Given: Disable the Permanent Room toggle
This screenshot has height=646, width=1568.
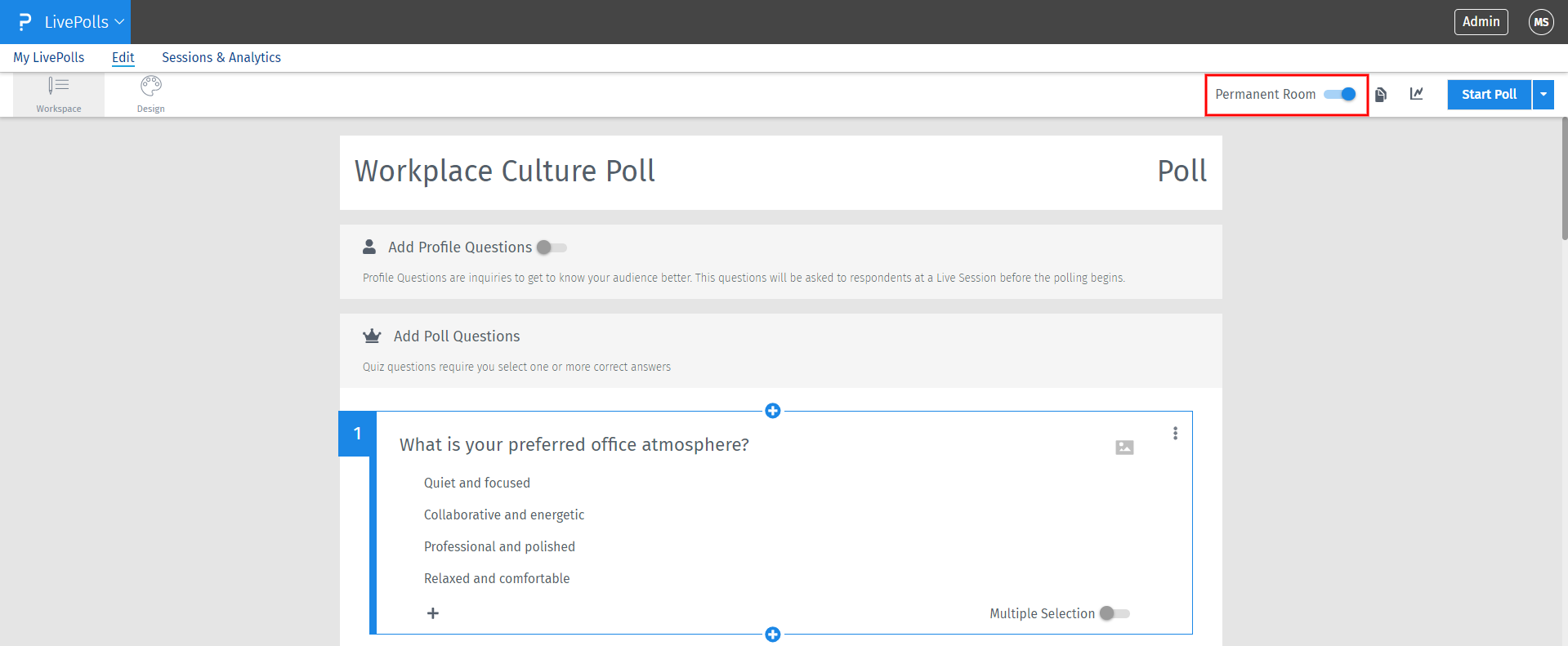Looking at the screenshot, I should click(1340, 95).
